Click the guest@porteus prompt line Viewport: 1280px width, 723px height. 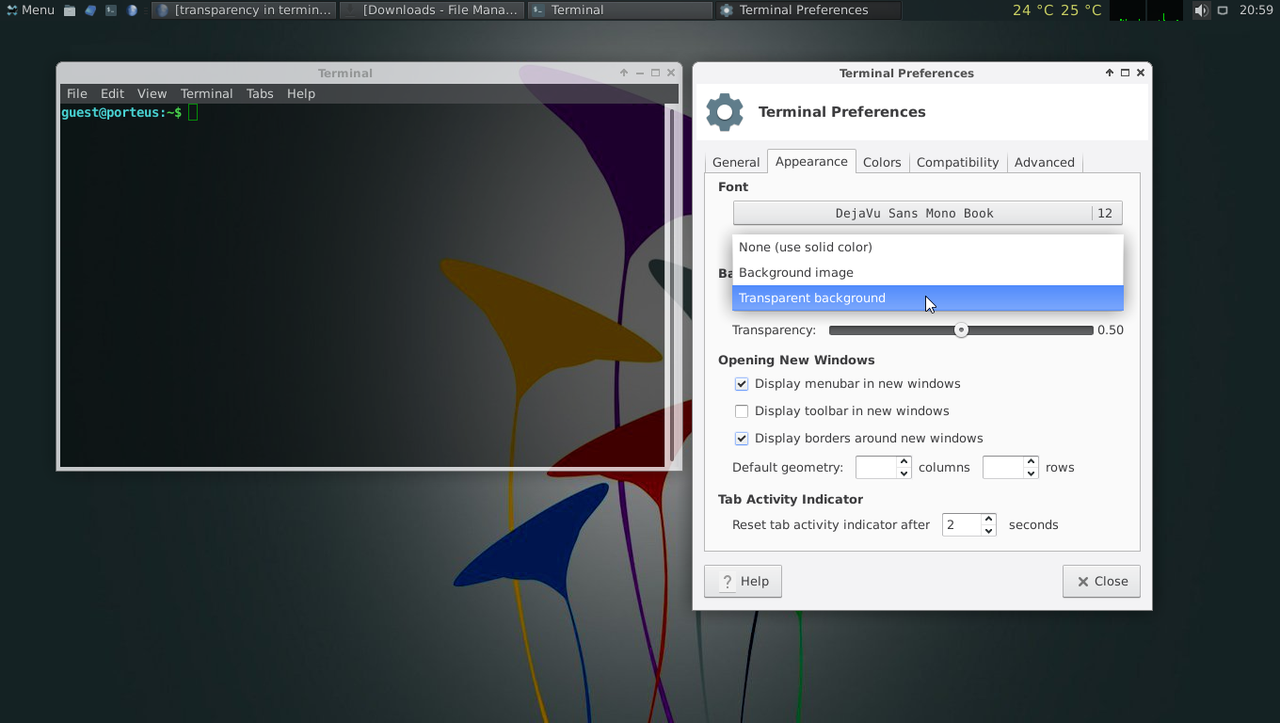121,113
